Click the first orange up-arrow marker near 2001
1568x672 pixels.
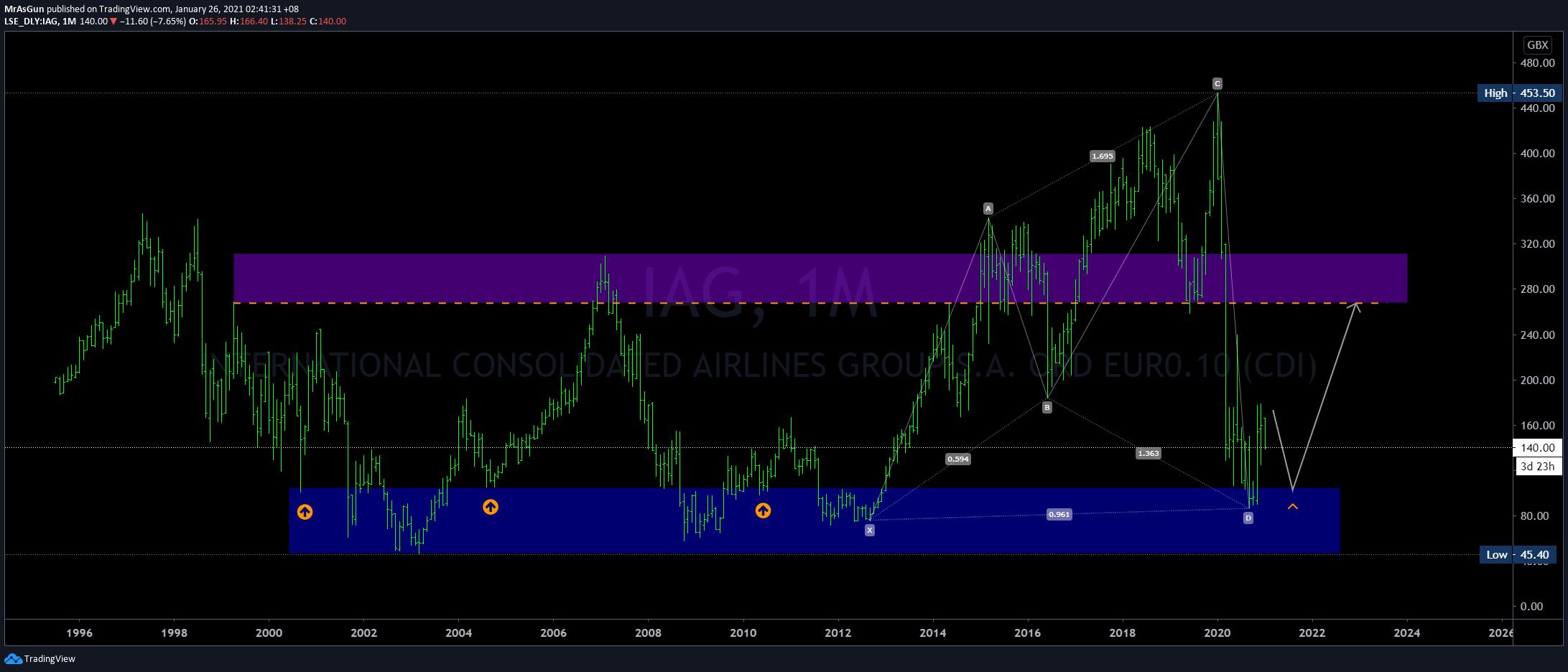click(x=305, y=512)
